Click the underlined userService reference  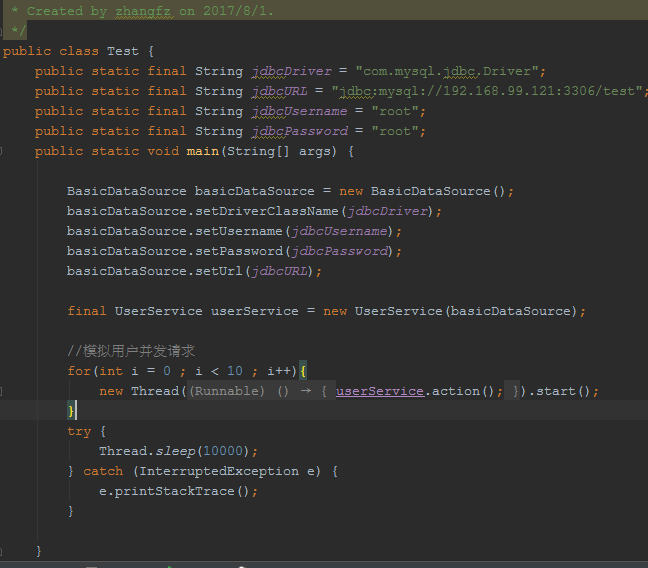tap(379, 391)
